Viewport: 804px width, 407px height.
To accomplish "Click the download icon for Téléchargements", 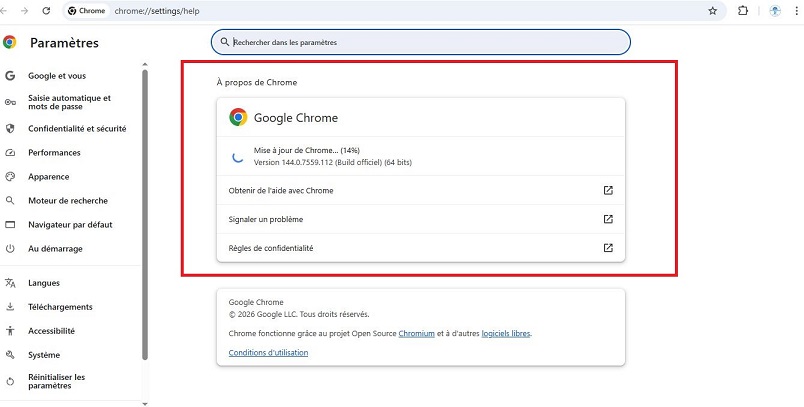I will [x=10, y=307].
